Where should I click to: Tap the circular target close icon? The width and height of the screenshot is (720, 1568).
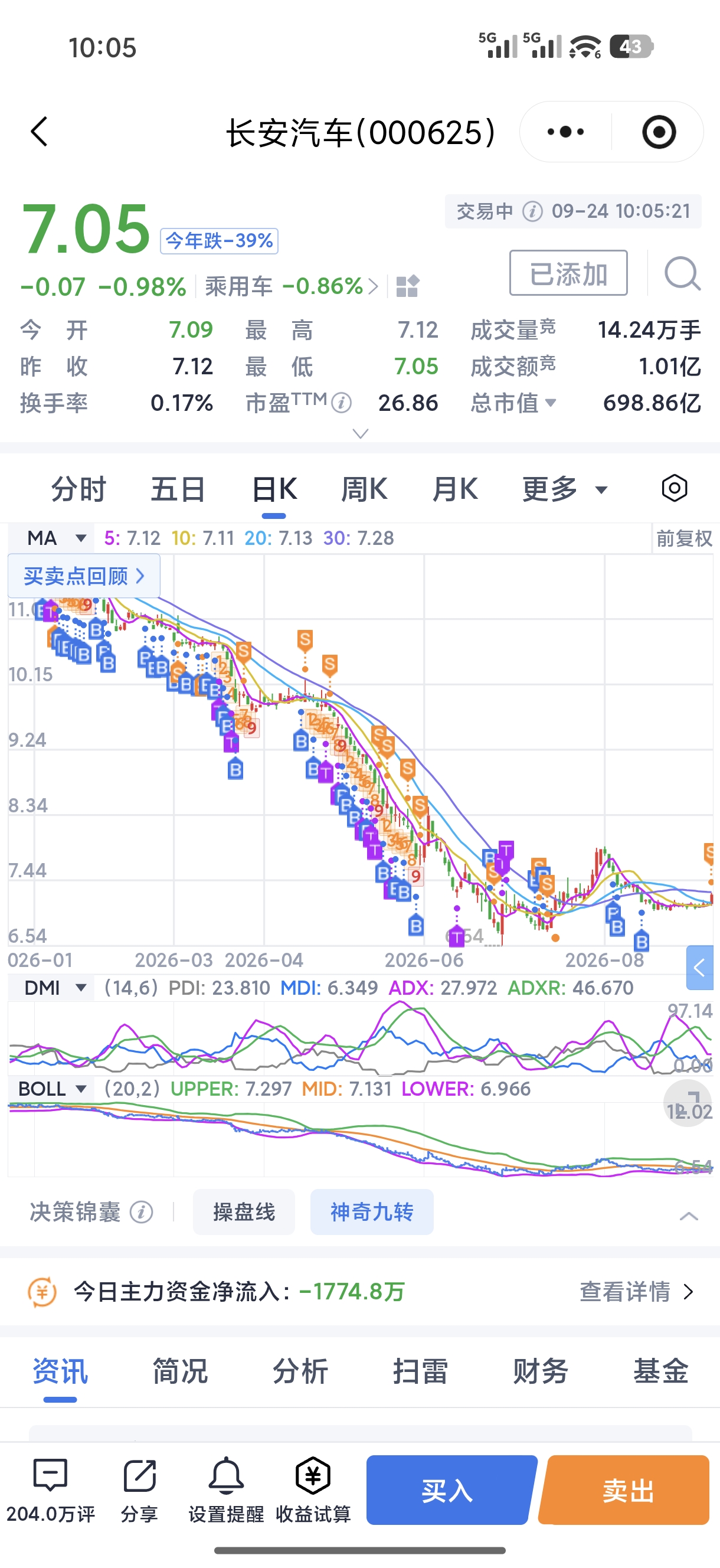point(659,132)
